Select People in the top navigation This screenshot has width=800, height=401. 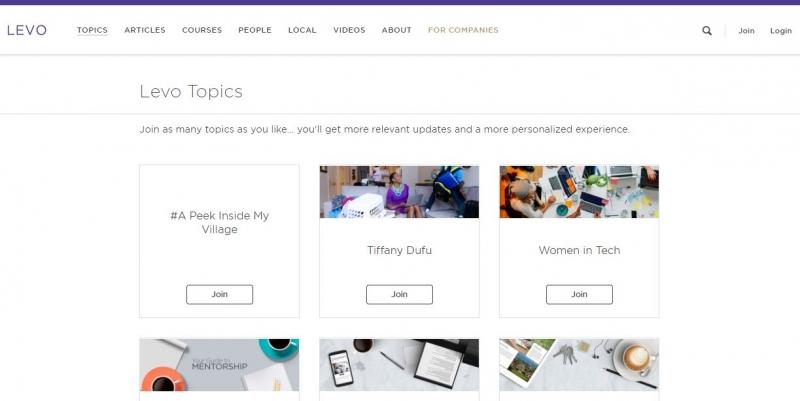pyautogui.click(x=255, y=30)
